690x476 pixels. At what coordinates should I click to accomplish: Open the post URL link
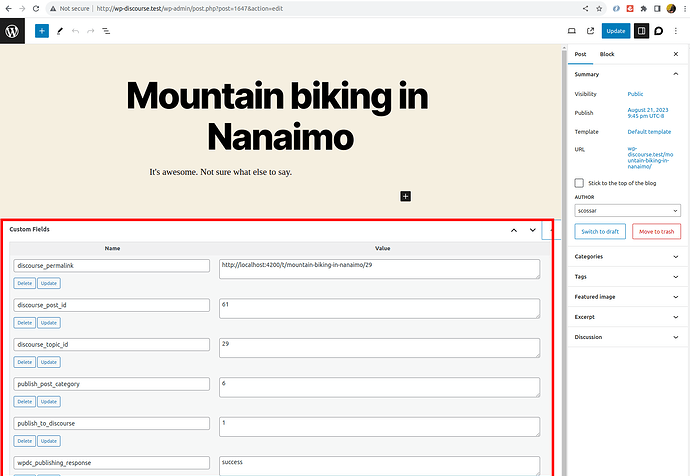[x=650, y=157]
